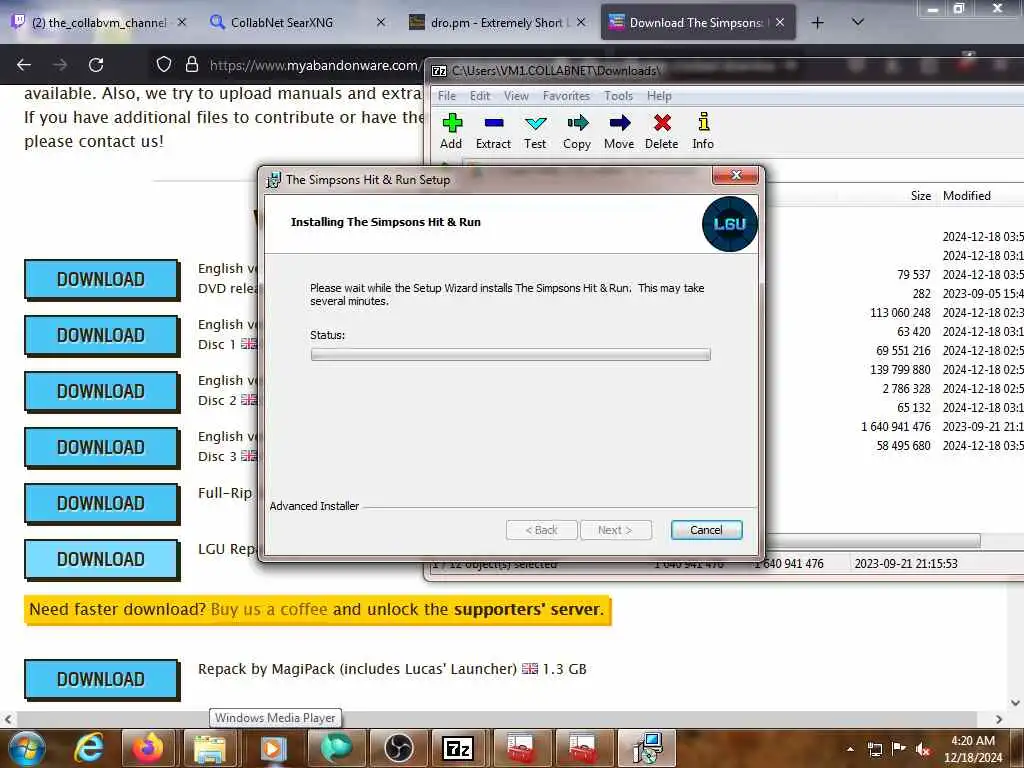The height and width of the screenshot is (768, 1024).
Task: Click the Move icon in 7-Zip toolbar
Action: 618,131
